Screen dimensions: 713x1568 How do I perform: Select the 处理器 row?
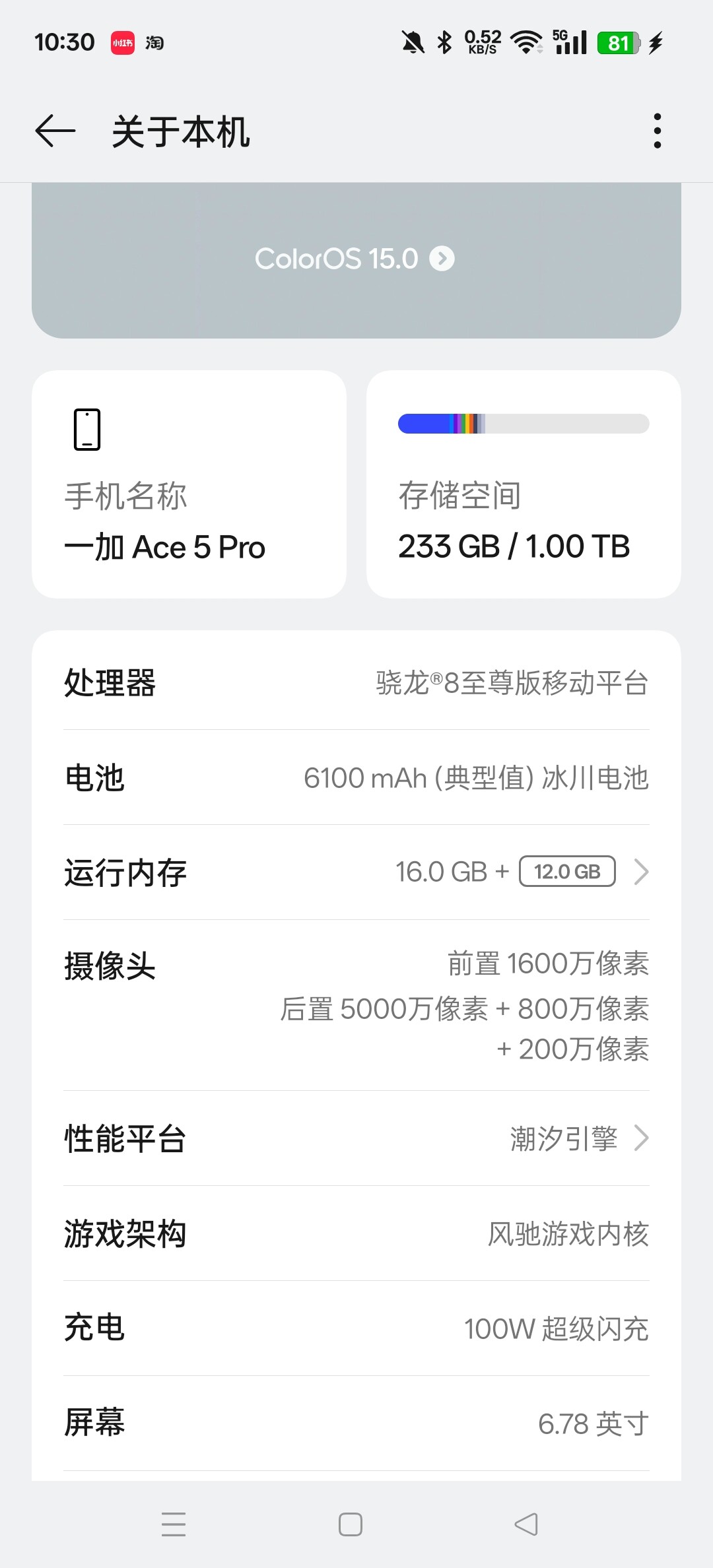356,682
